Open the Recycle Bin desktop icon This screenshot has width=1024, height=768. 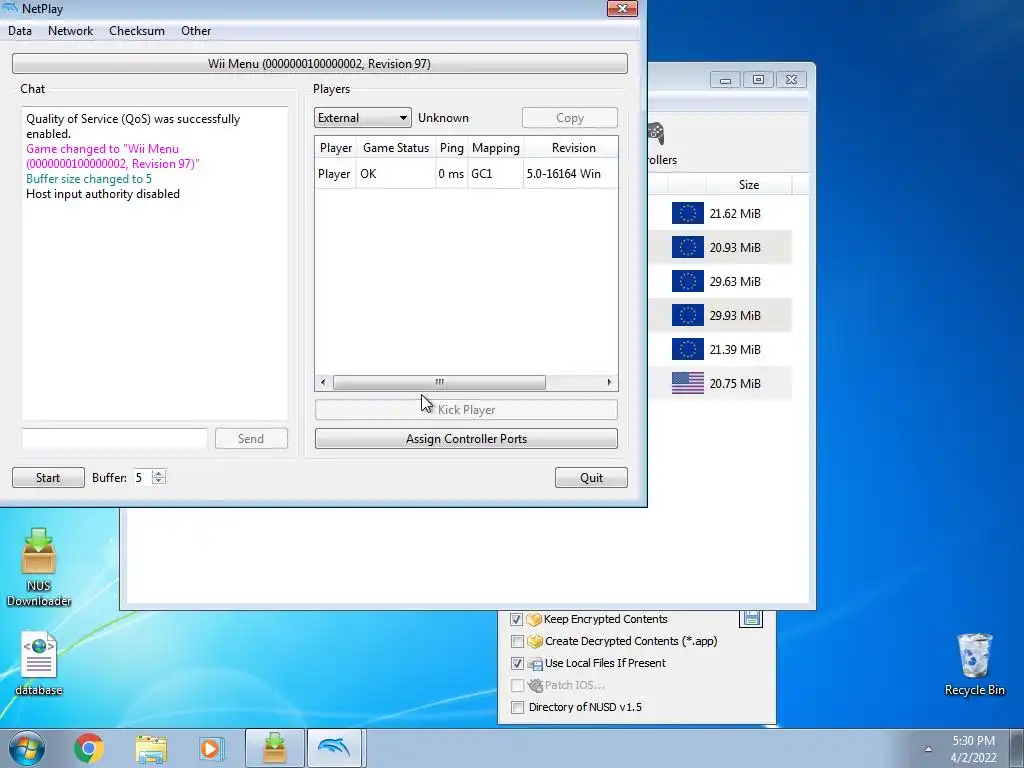tap(974, 664)
